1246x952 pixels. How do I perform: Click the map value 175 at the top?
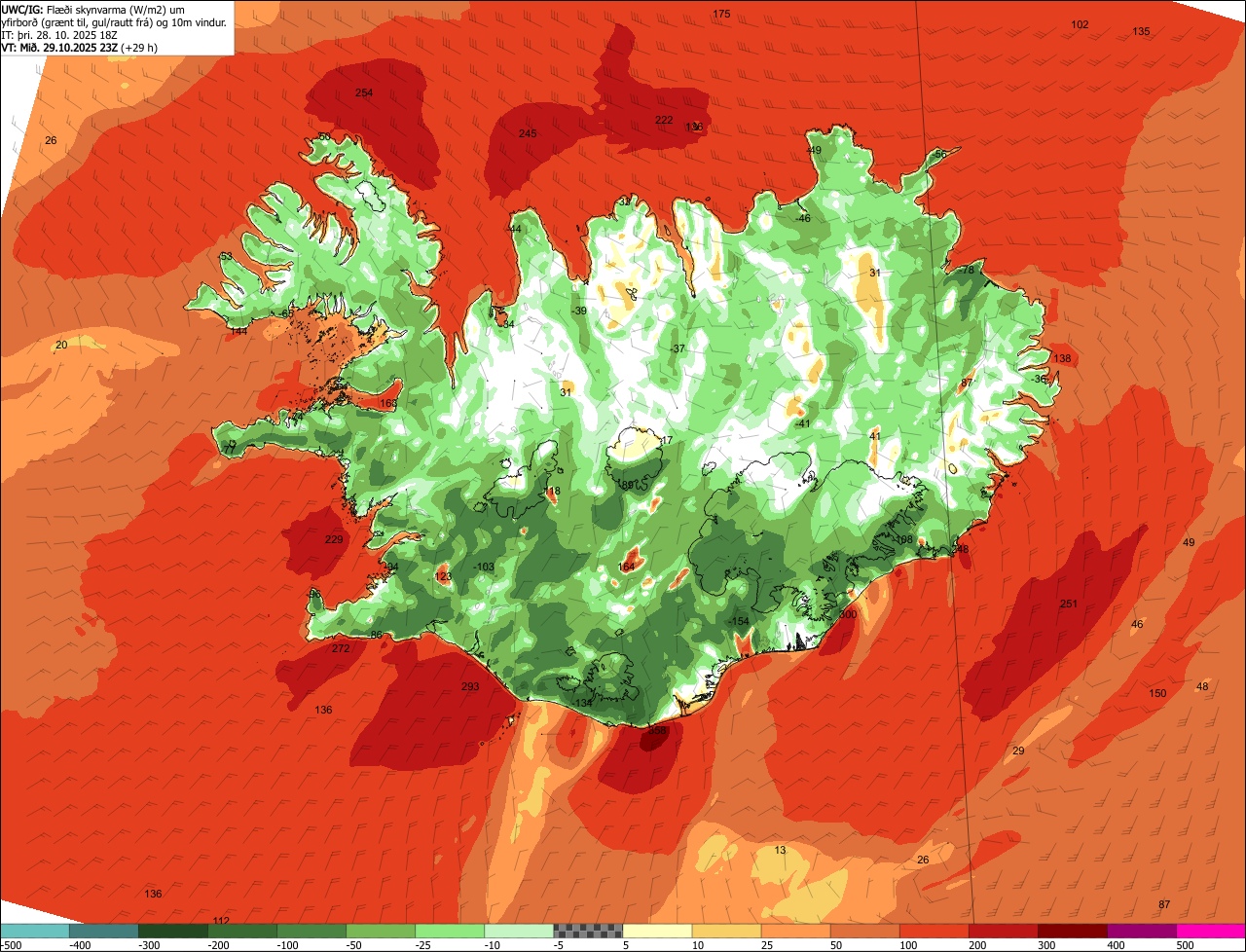721,14
